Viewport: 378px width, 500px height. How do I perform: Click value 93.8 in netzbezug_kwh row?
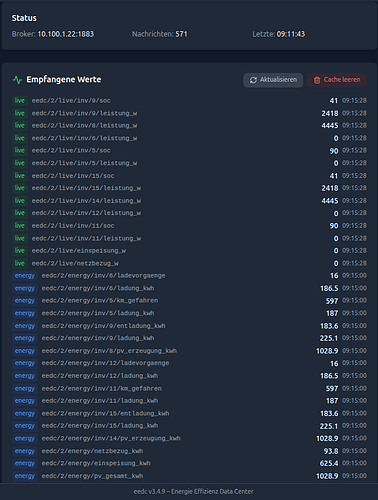[x=331, y=451]
